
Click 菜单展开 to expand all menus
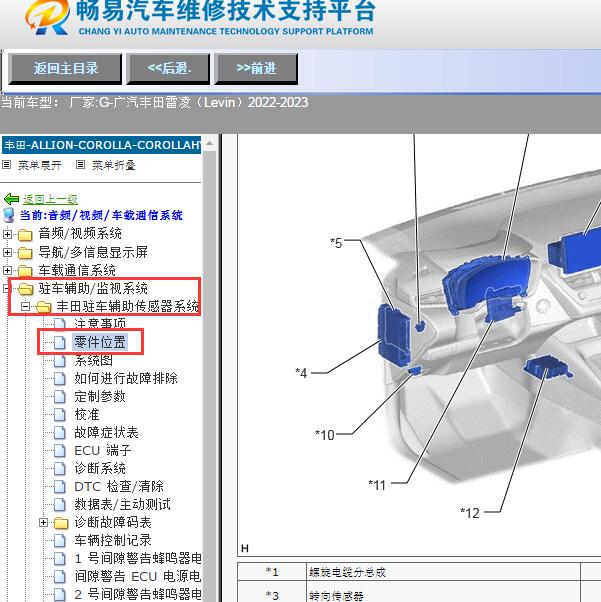pos(40,165)
